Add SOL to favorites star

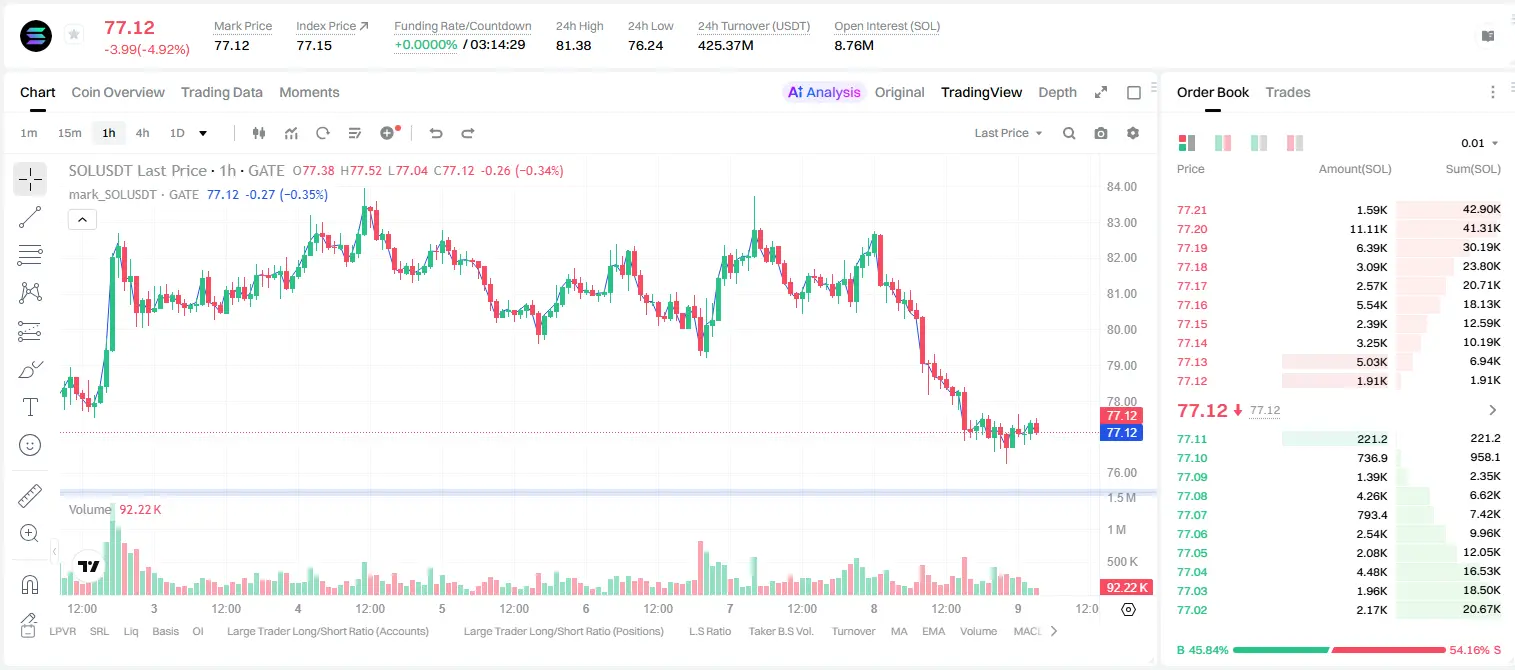pos(74,35)
